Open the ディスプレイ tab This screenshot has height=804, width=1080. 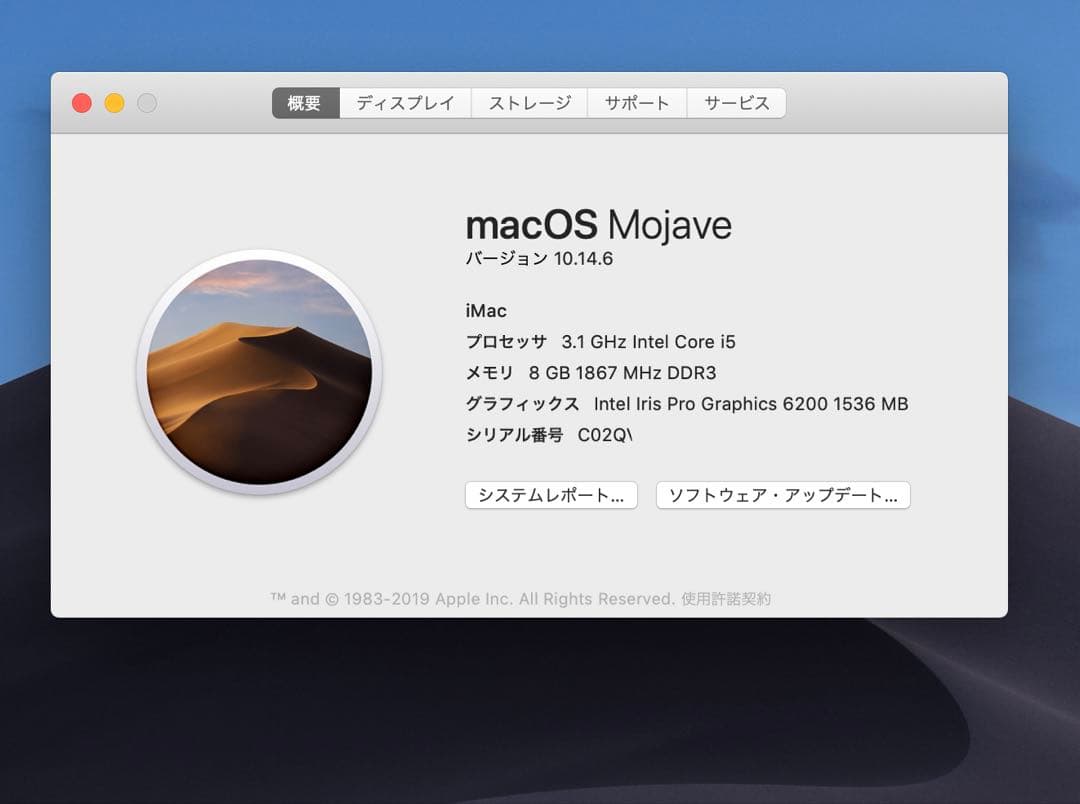click(x=405, y=103)
